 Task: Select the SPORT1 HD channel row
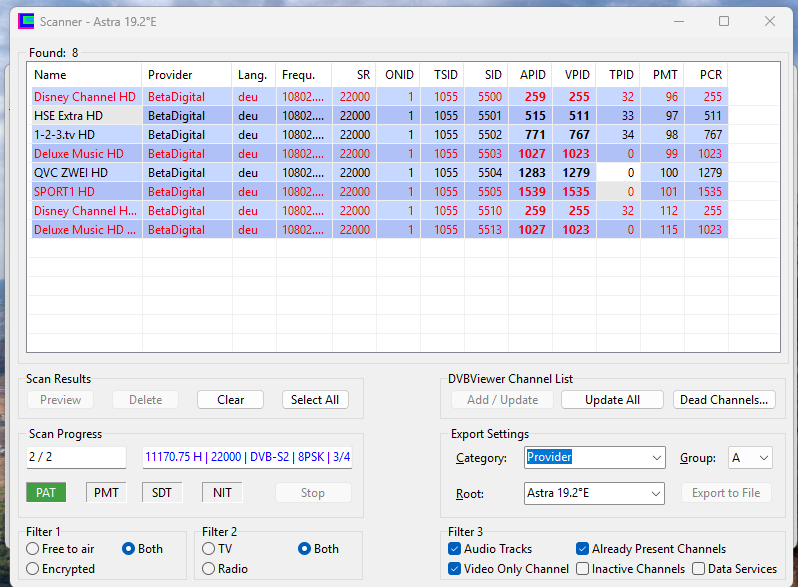pos(85,192)
